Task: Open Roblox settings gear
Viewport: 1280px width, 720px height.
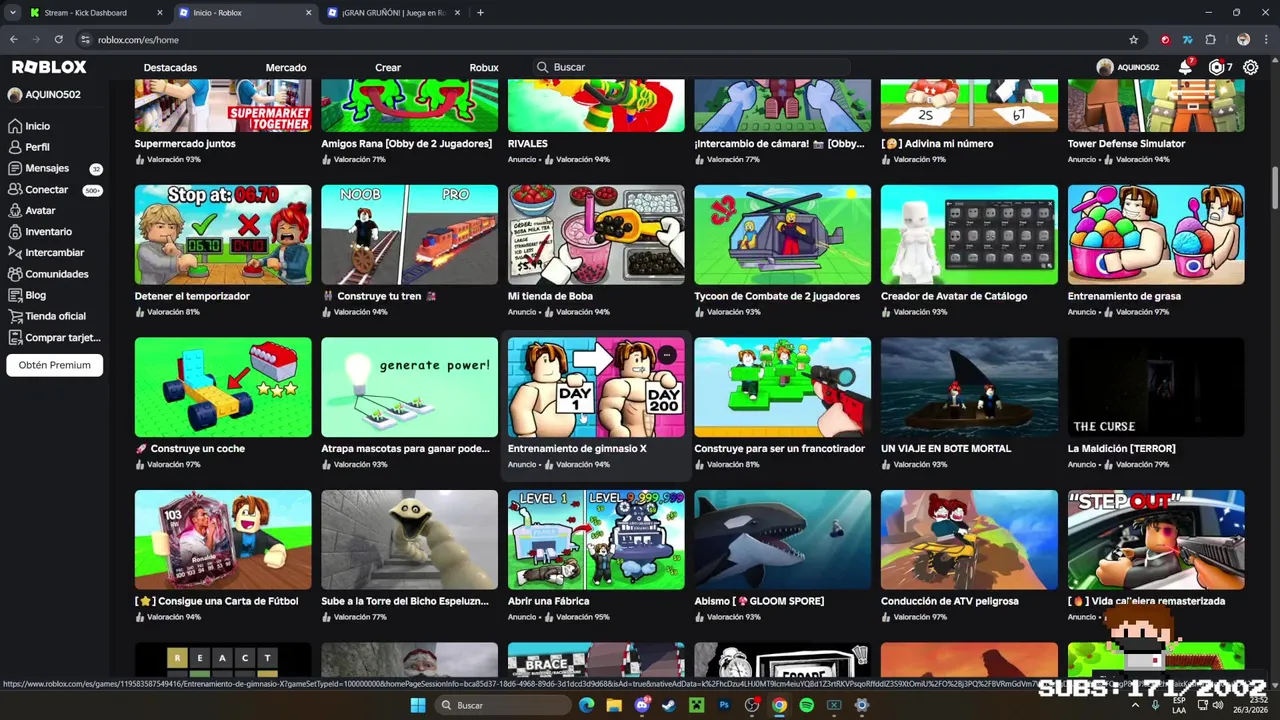Action: (1251, 67)
